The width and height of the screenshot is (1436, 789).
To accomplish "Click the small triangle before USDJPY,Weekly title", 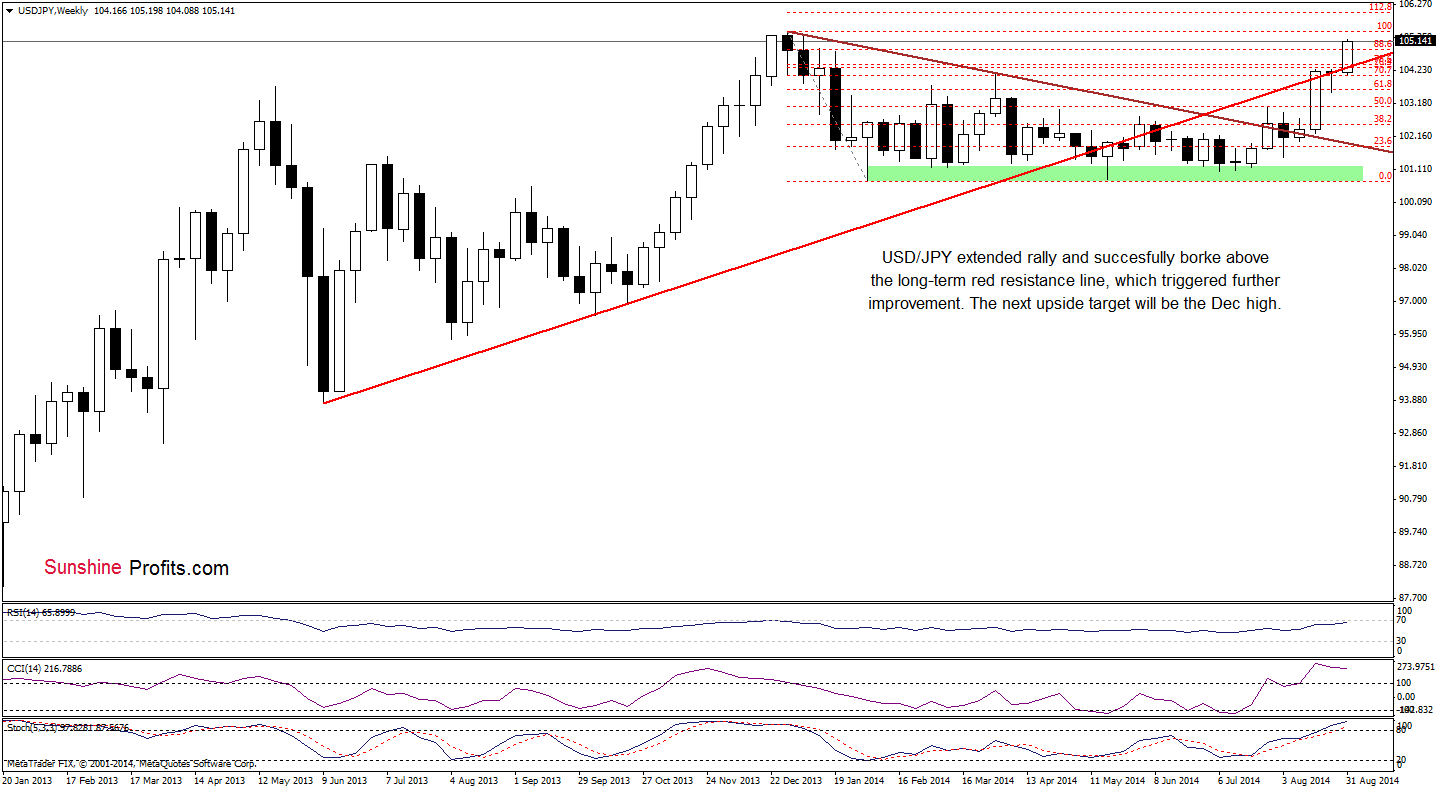I will pos(8,9).
